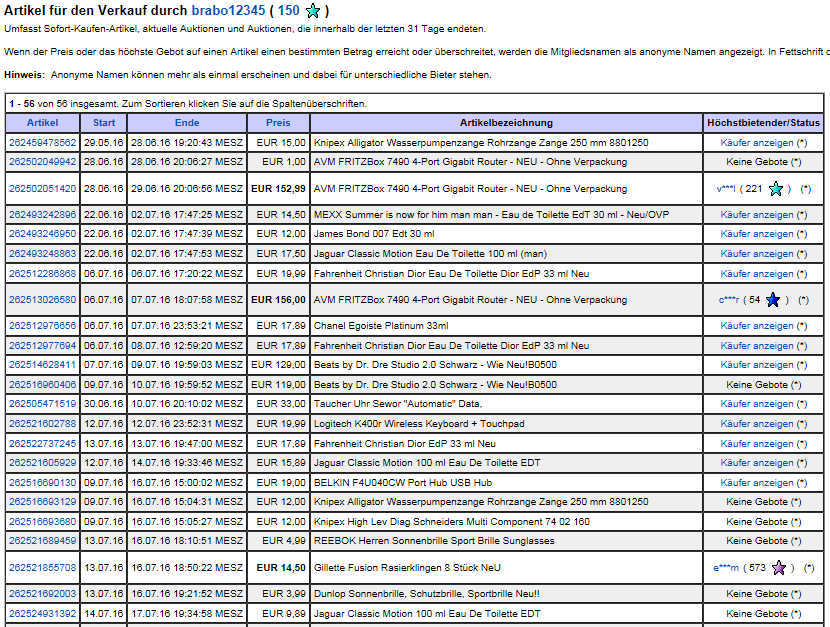Open item number 262502049942
This screenshot has height=627, width=830.
42,162
